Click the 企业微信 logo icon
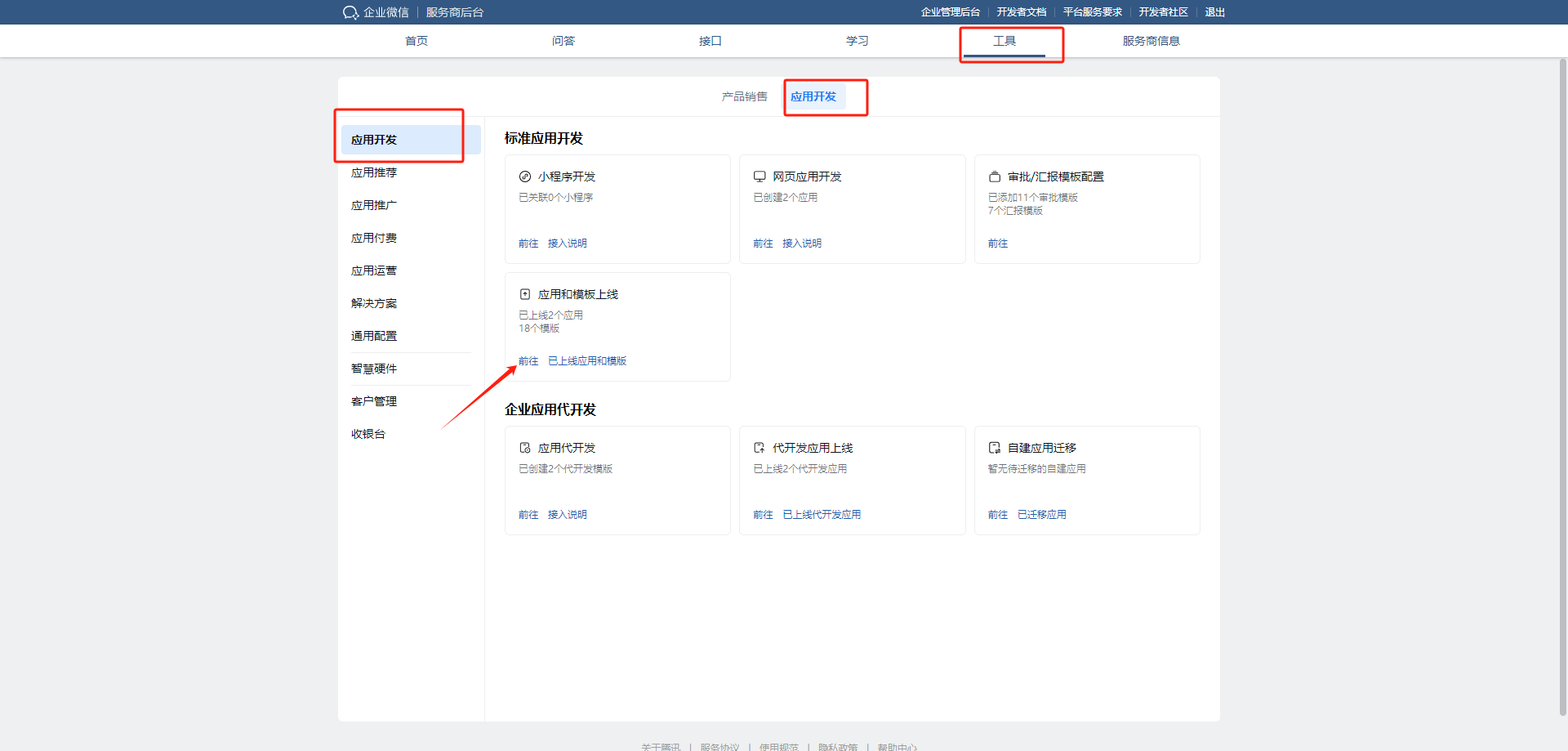The height and width of the screenshot is (751, 1568). click(x=350, y=12)
